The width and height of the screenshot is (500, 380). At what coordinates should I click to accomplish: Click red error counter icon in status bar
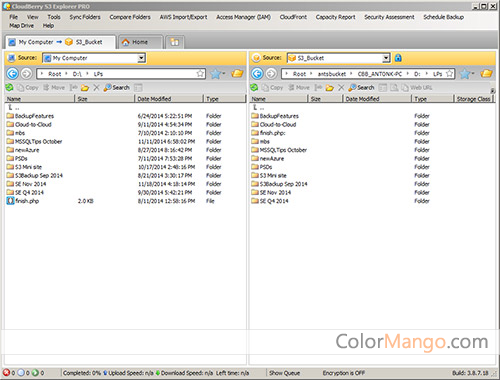[x=6, y=373]
